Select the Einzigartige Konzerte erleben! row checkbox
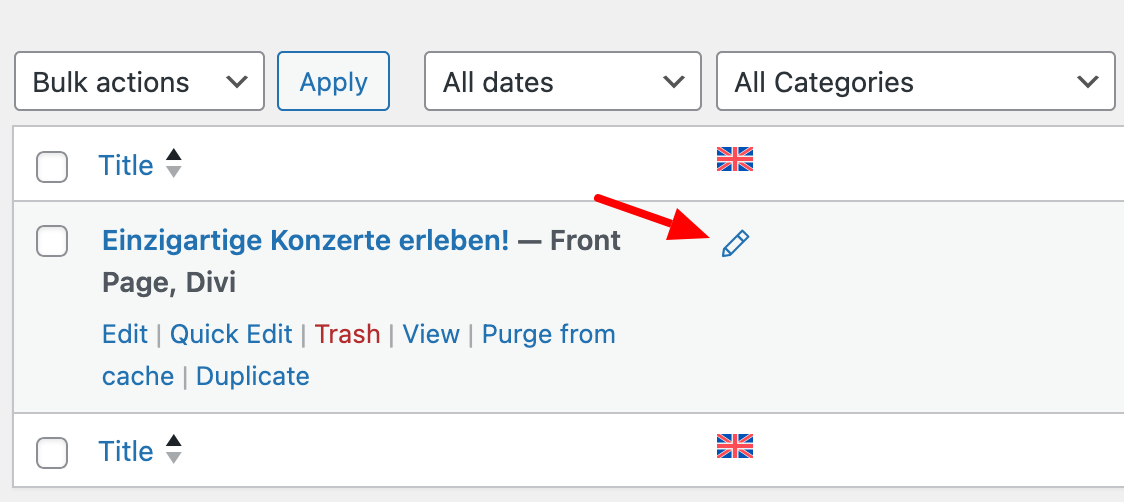The width and height of the screenshot is (1124, 502). click(52, 241)
